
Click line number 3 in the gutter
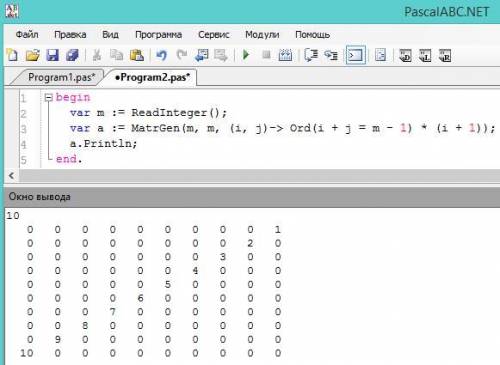coord(23,129)
